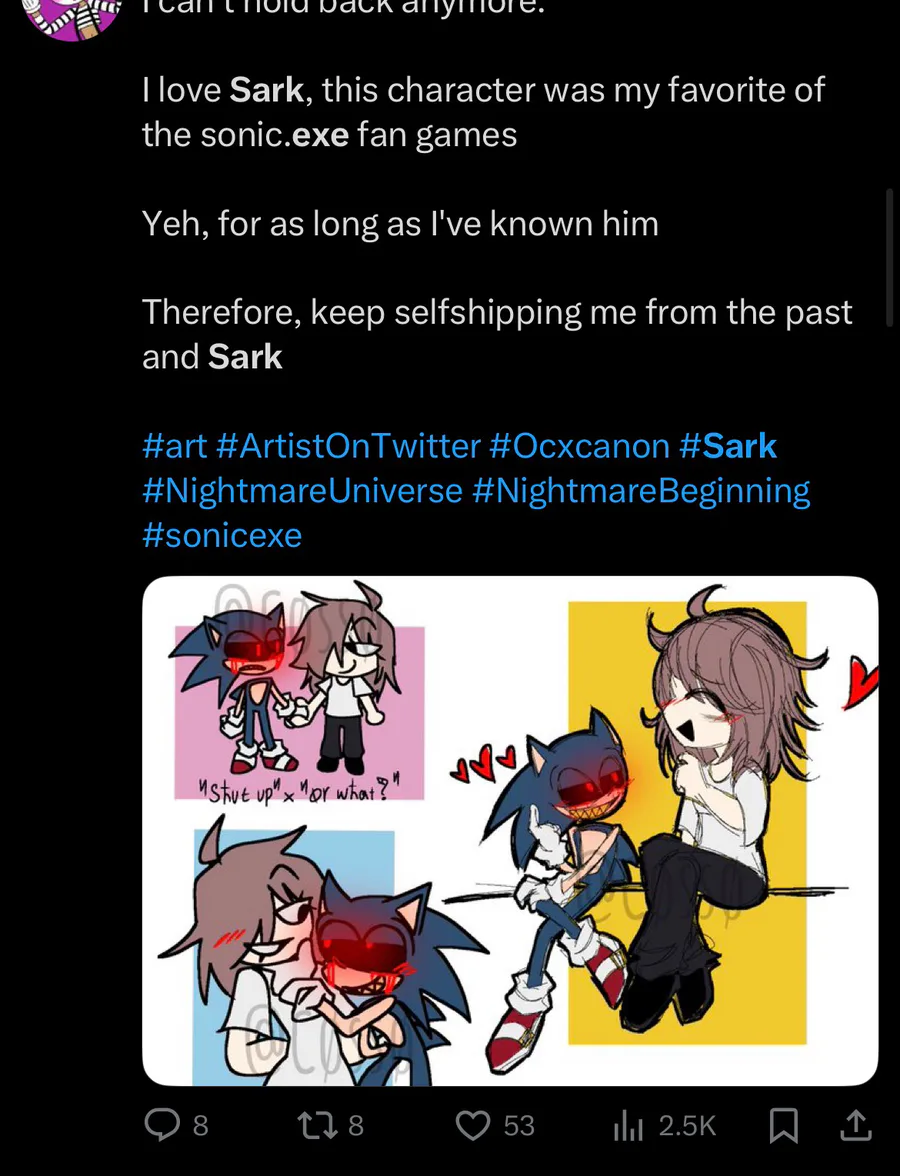Screen dimensions: 900x1176
Task: Bookmark this post
Action: tap(783, 1126)
